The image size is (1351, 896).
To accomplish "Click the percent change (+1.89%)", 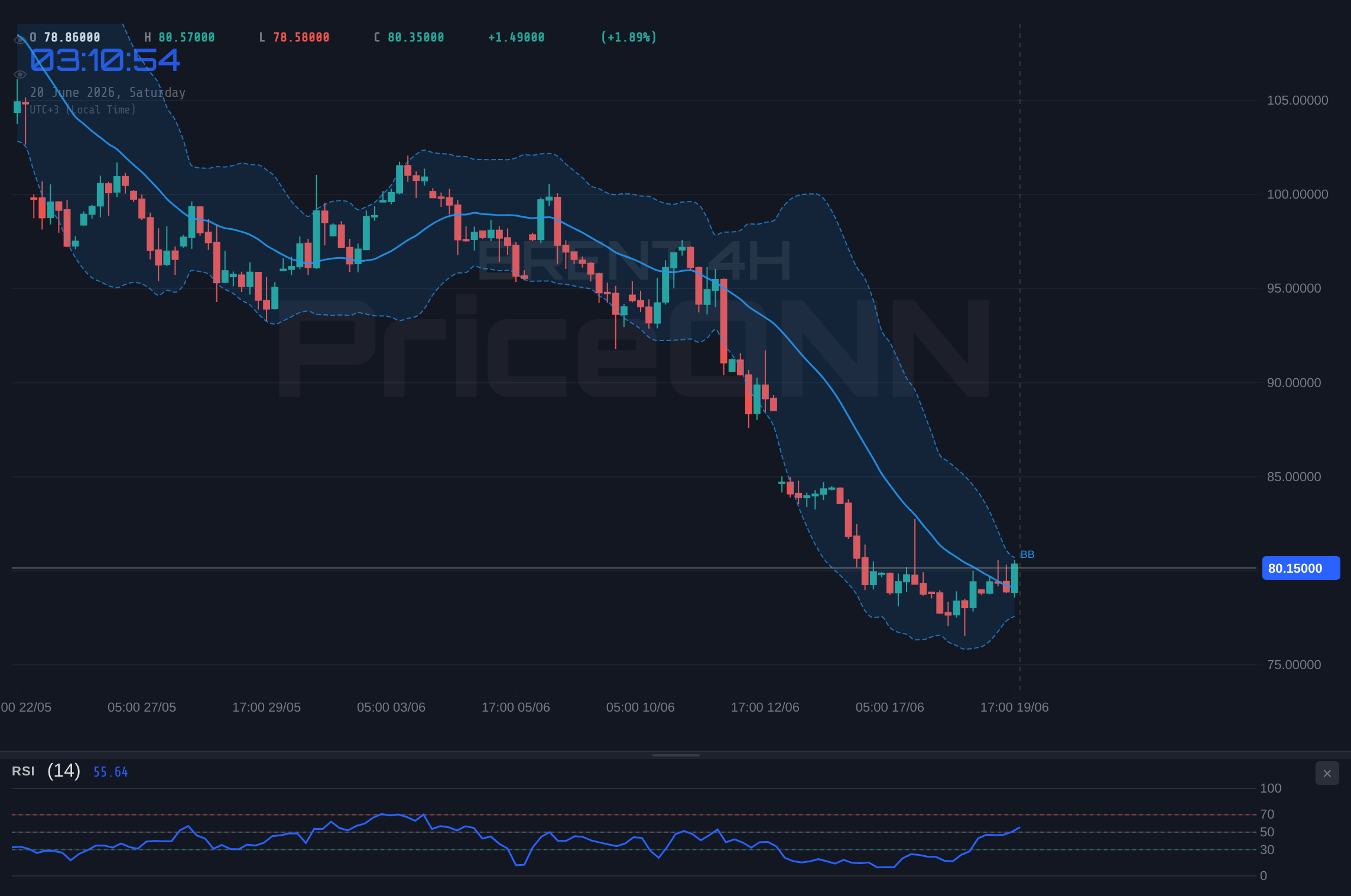I will 629,37.
